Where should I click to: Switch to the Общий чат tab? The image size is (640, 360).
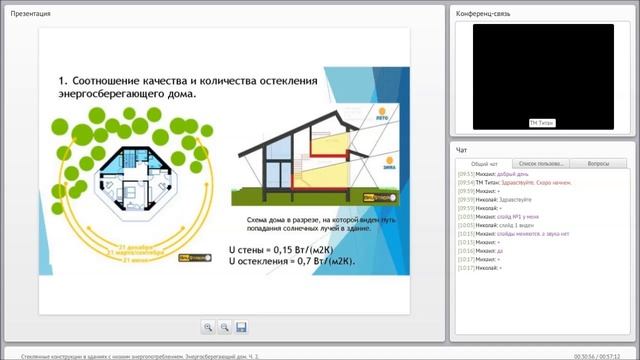click(x=484, y=164)
